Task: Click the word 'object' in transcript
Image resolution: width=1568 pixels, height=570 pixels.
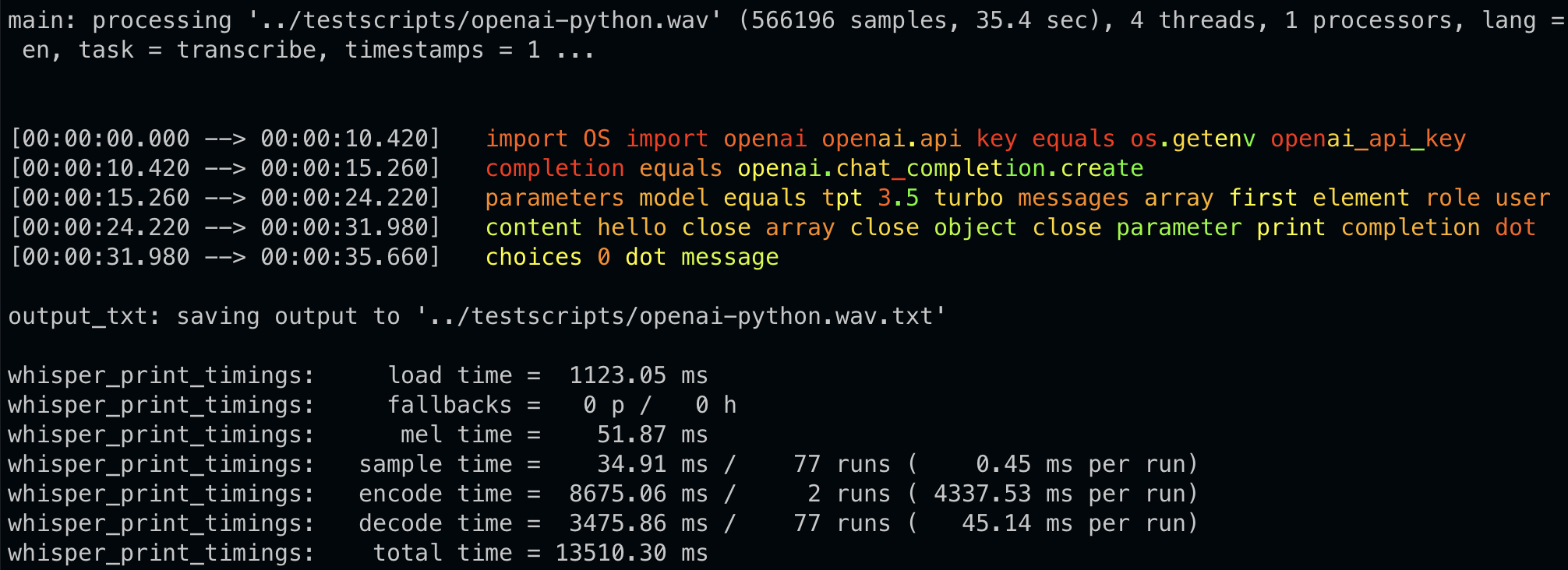Action: click(976, 228)
